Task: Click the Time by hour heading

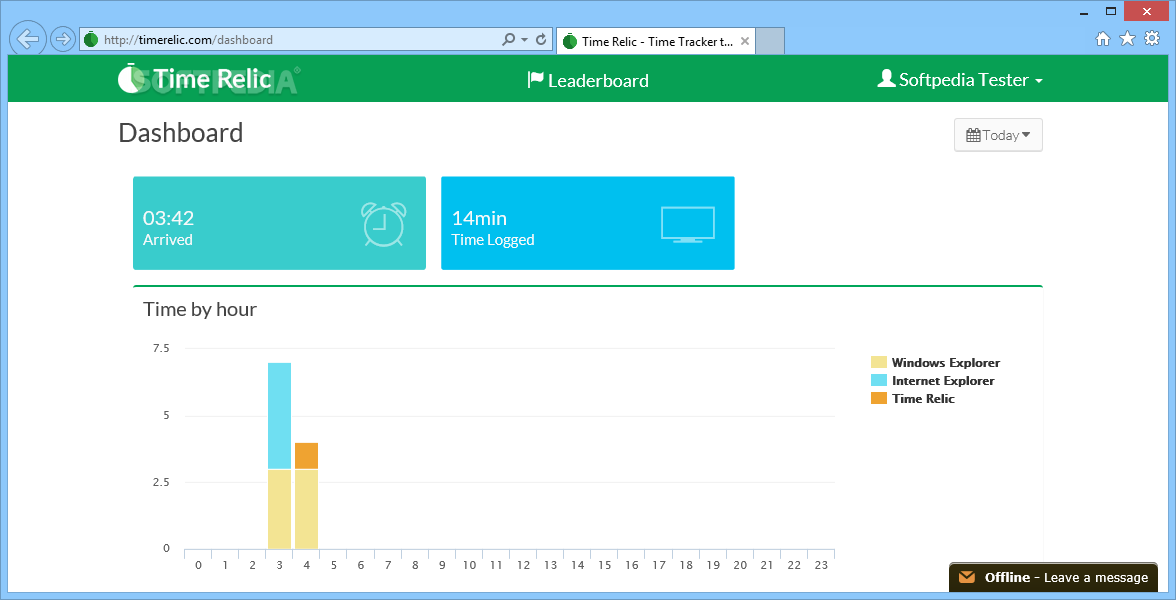Action: 200,309
